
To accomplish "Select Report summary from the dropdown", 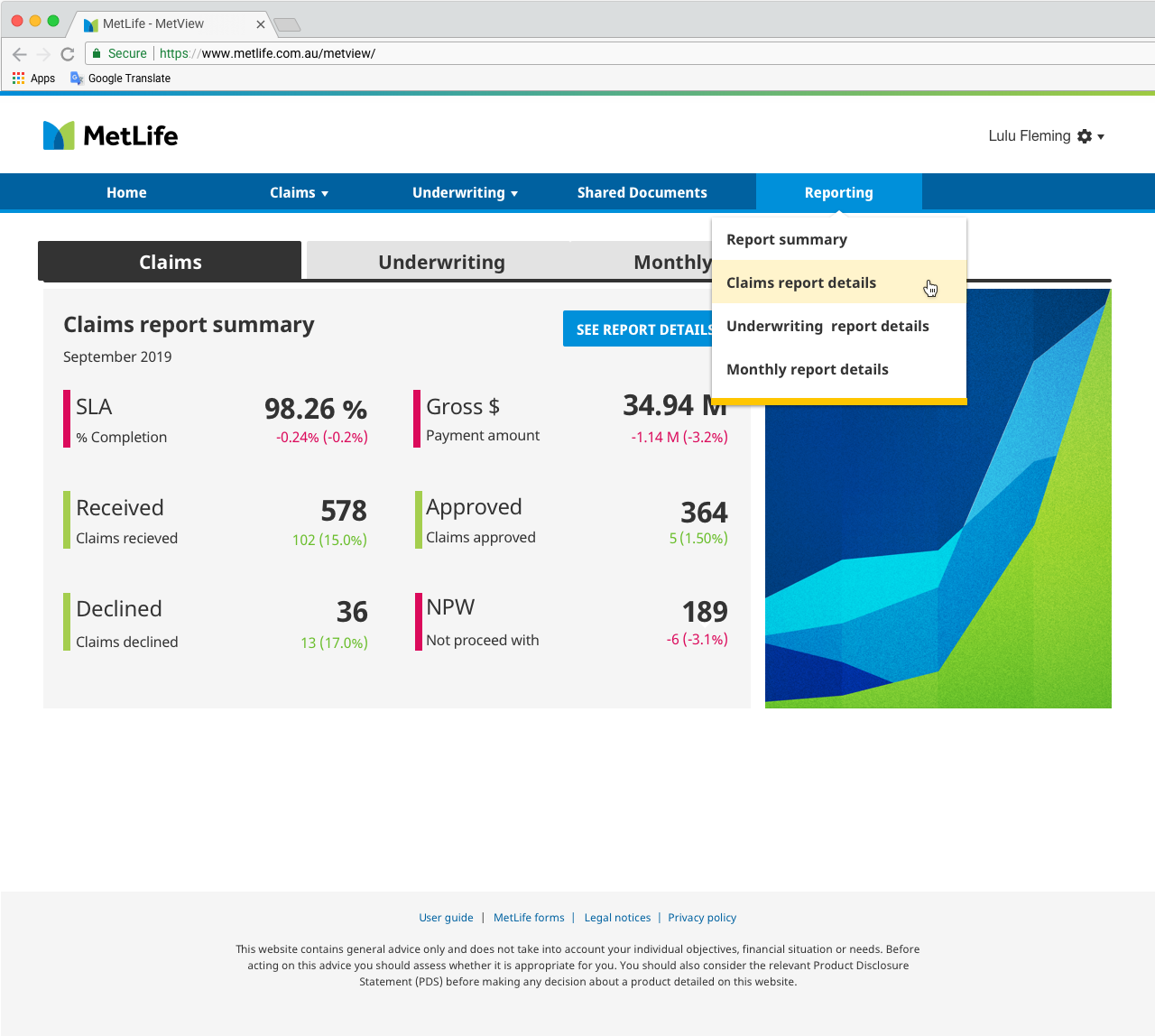I will point(839,239).
